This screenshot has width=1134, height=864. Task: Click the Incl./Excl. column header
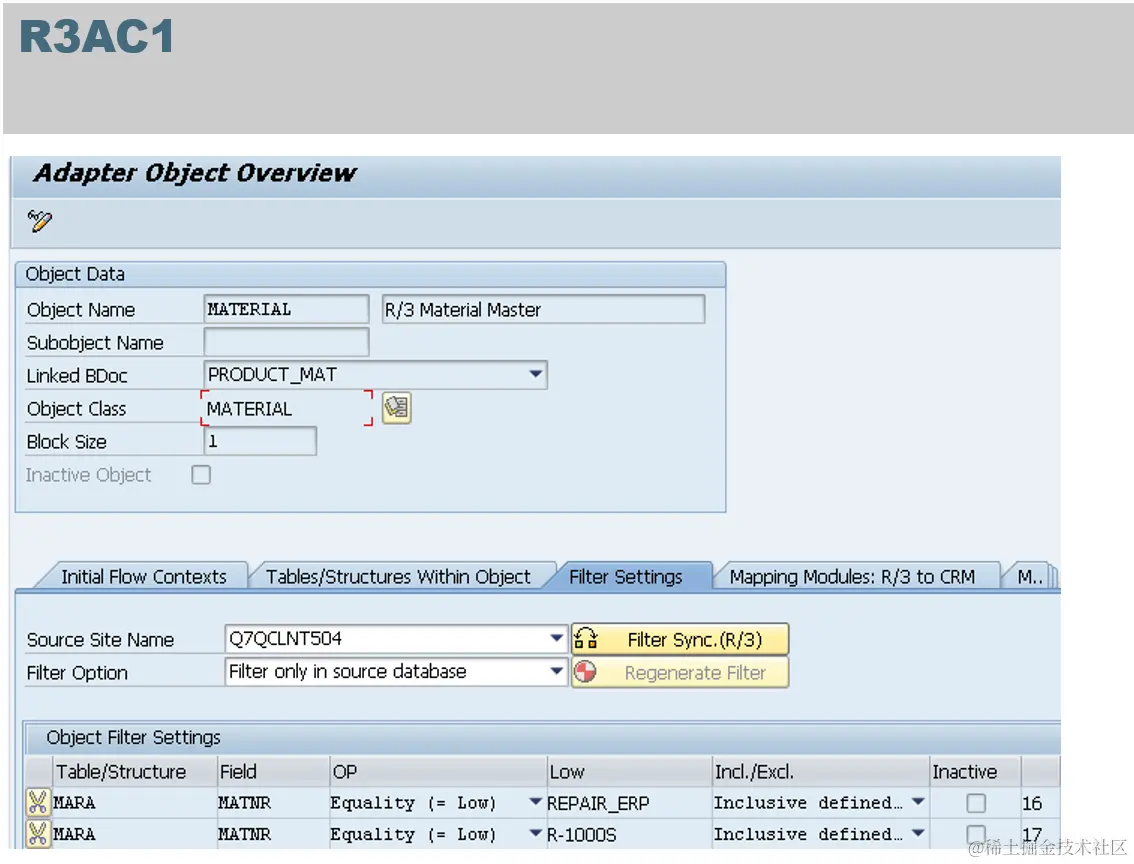pyautogui.click(x=821, y=771)
